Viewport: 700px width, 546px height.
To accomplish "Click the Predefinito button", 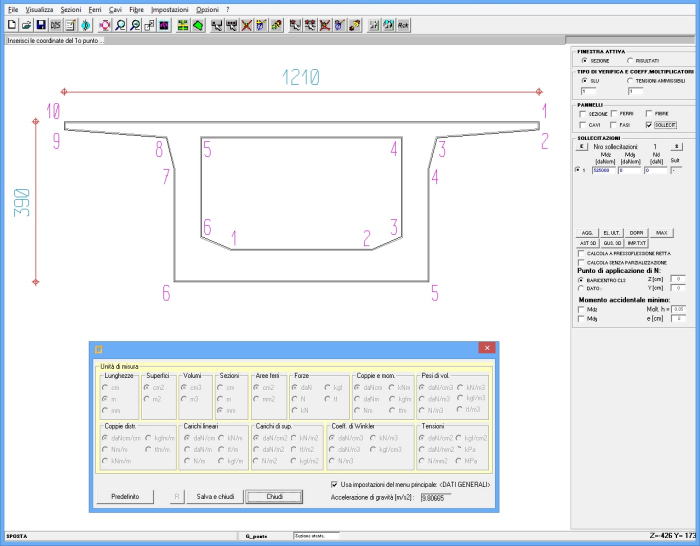I will [x=125, y=496].
